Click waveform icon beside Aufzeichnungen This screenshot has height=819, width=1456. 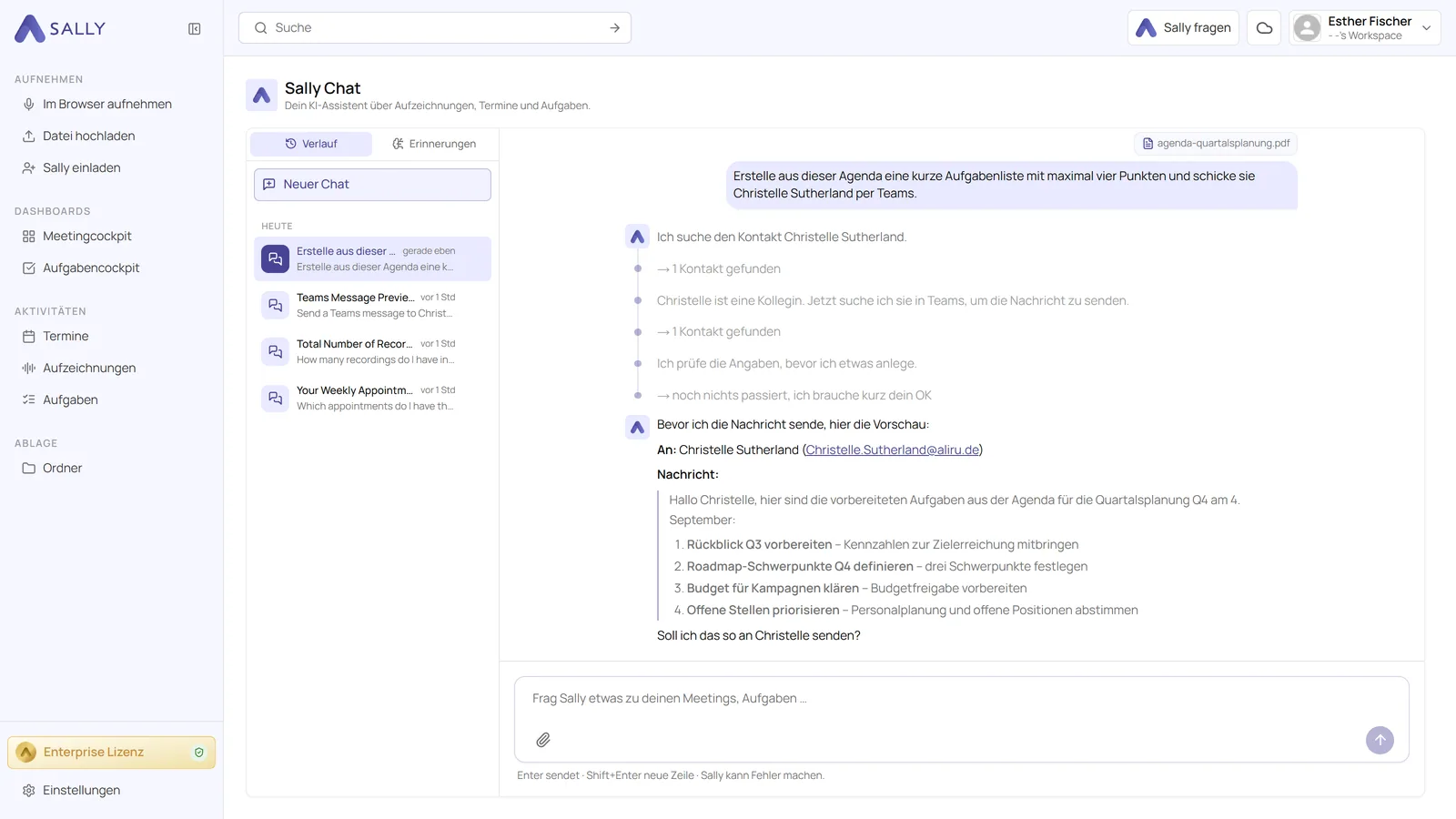pos(29,369)
